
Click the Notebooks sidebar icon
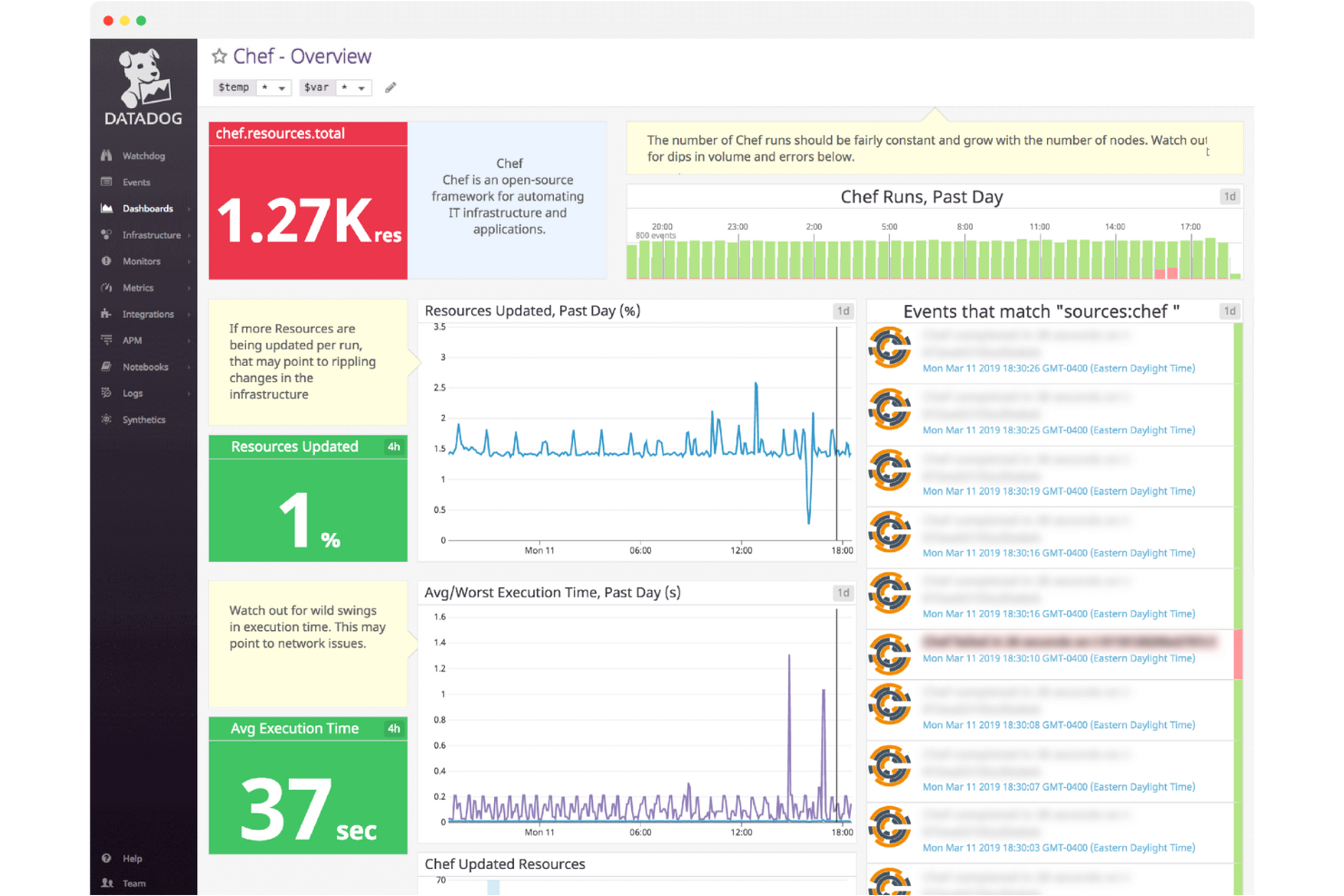click(x=106, y=367)
